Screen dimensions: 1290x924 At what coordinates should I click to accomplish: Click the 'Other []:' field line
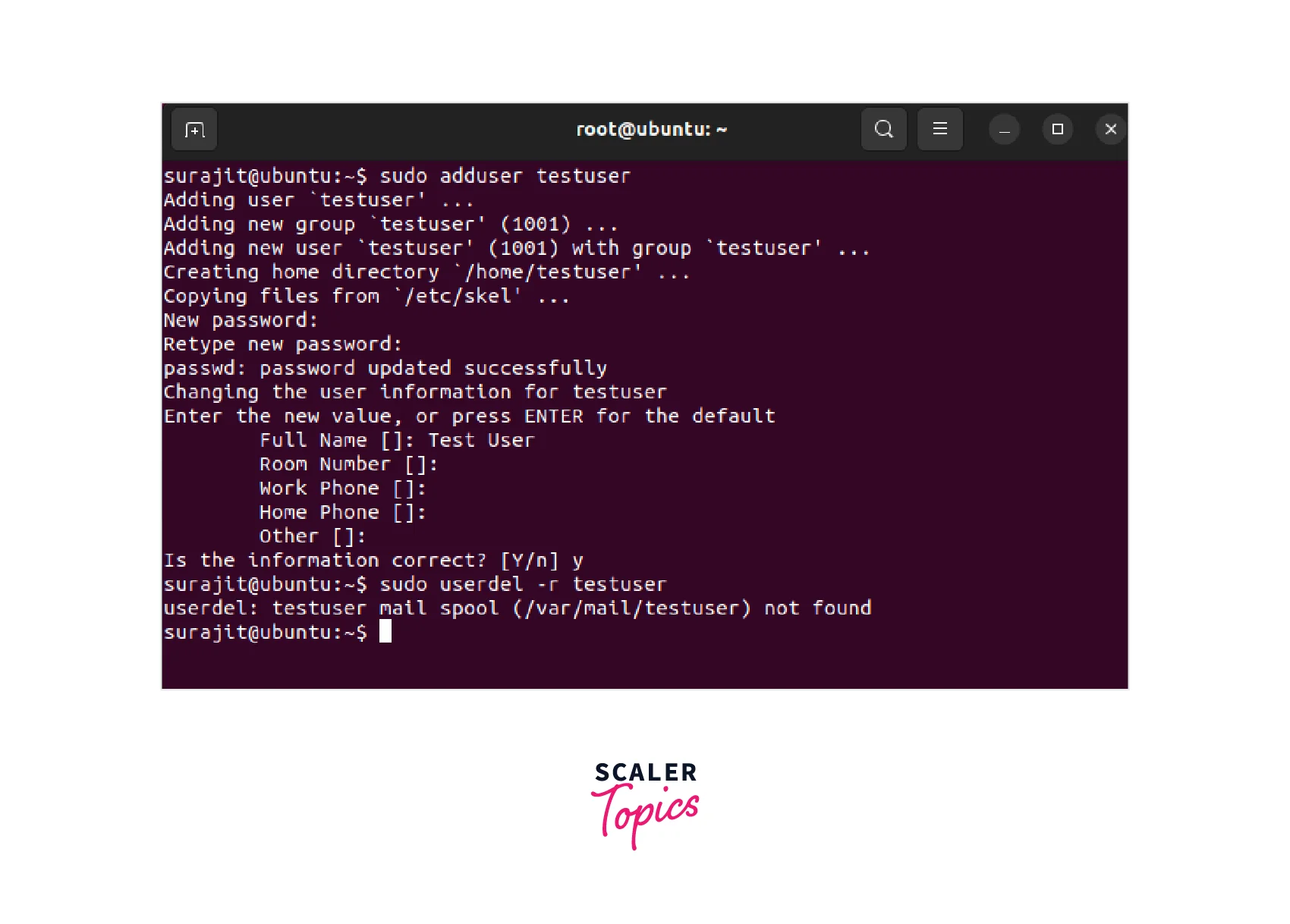pos(313,536)
